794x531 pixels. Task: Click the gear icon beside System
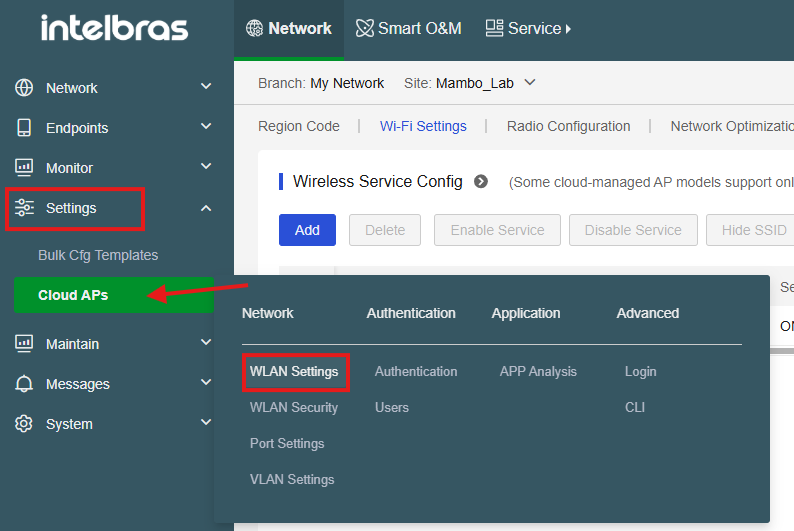pyautogui.click(x=24, y=424)
